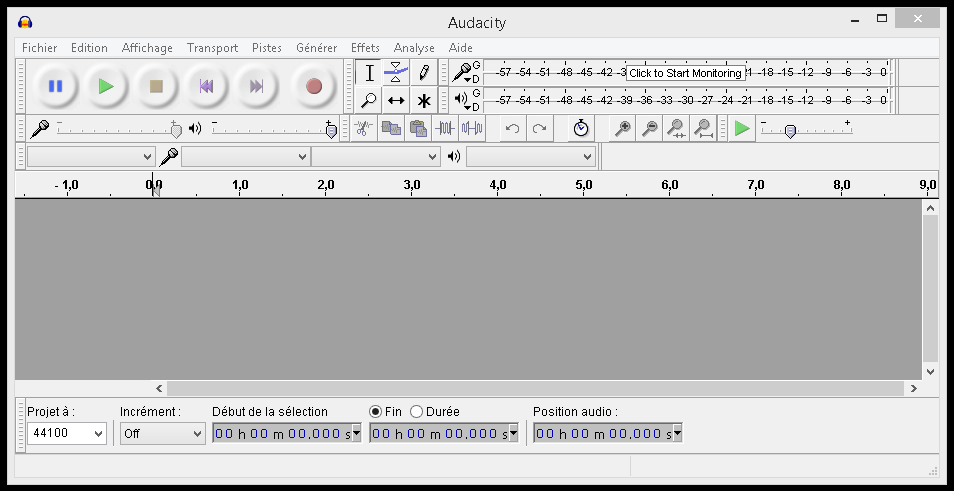Screen dimensions: 954x491
Task: Click the horizontal scrollbar right arrow
Action: (913, 388)
